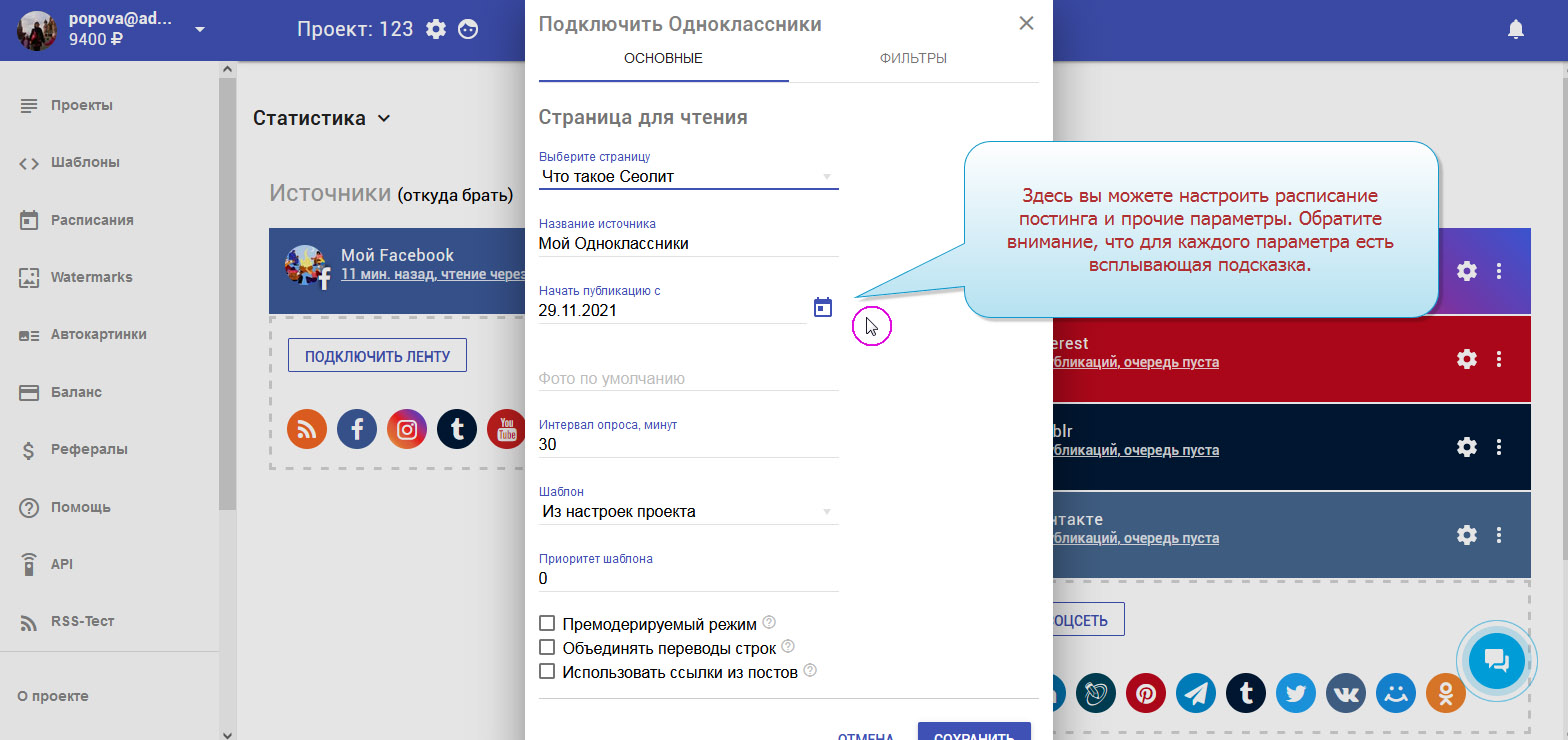The height and width of the screenshot is (740, 1568).
Task: Open Расписания in the sidebar
Action: (x=92, y=220)
